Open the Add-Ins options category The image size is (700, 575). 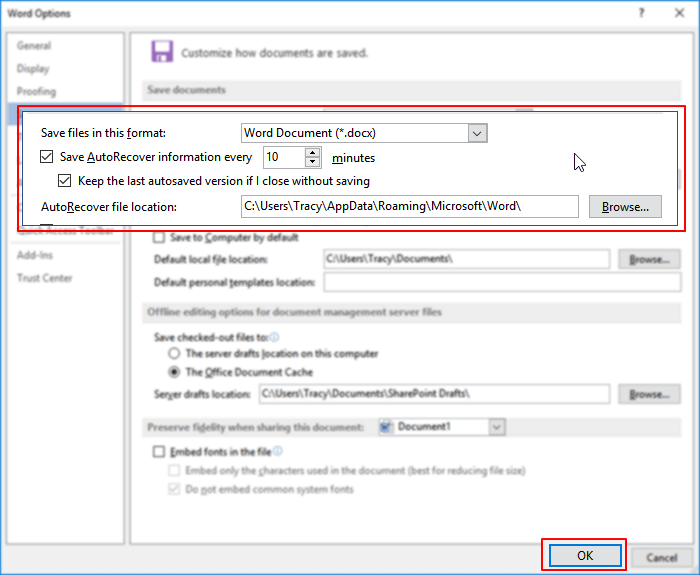pyautogui.click(x=35, y=255)
